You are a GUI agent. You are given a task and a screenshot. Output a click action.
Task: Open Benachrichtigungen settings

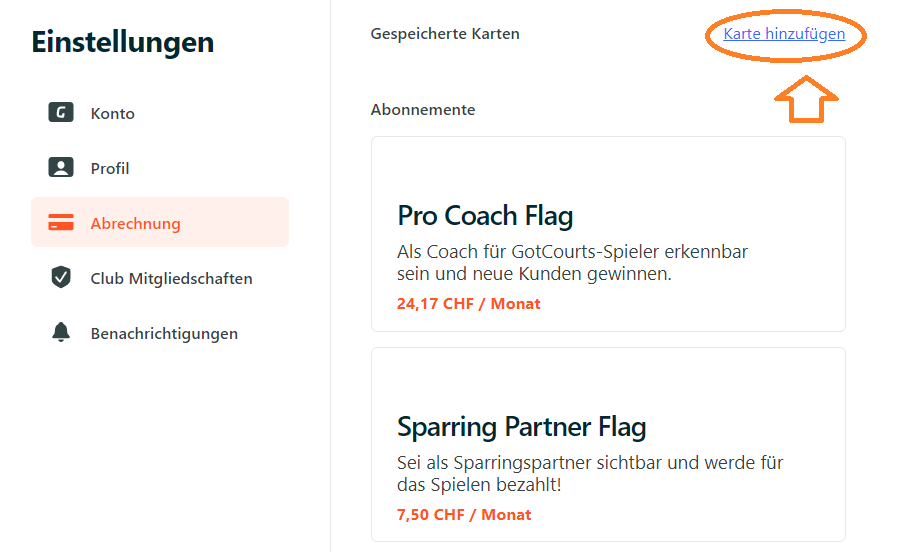pyautogui.click(x=160, y=333)
